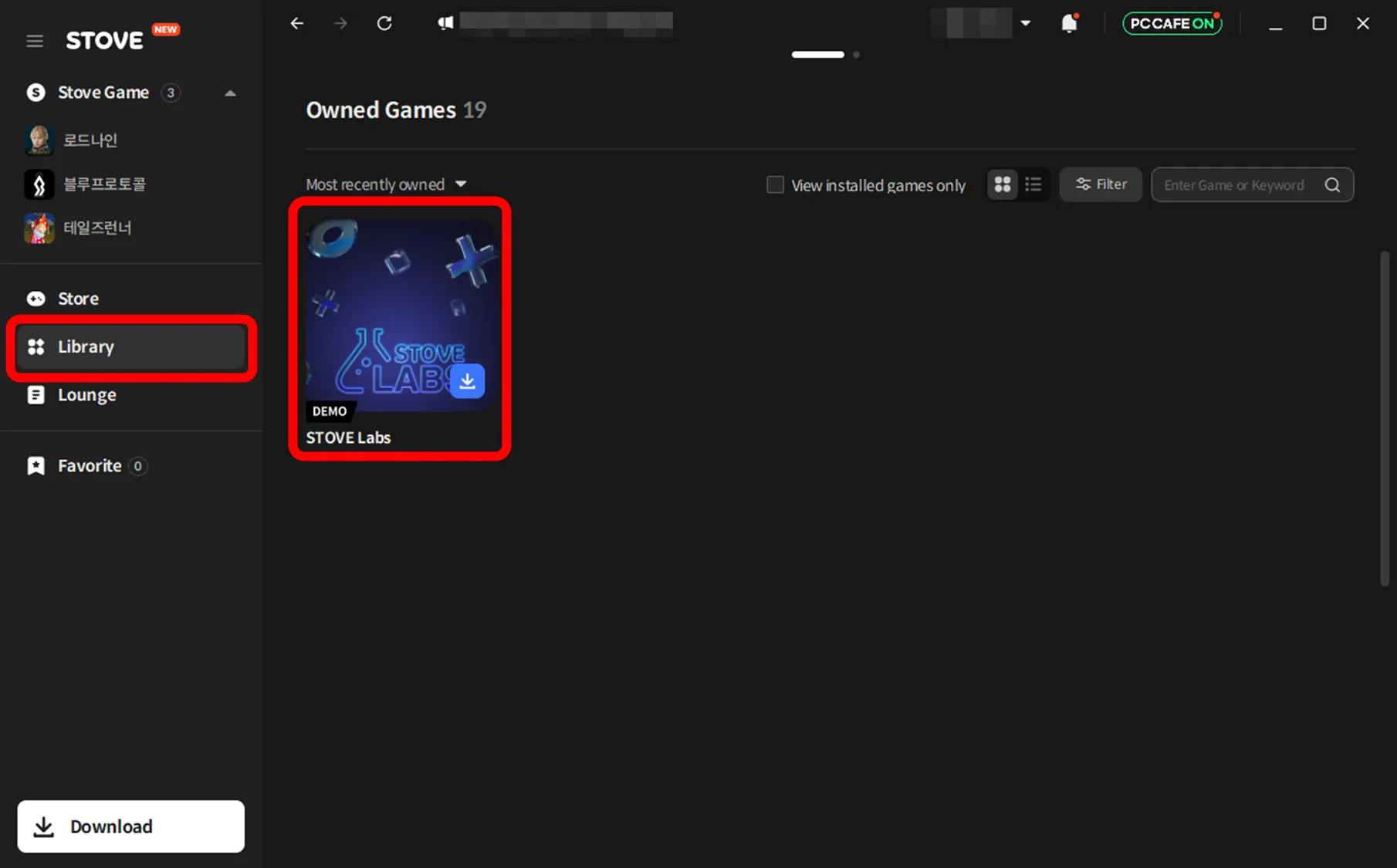
Task: Open the Most recently owned sort dropdown
Action: [386, 184]
